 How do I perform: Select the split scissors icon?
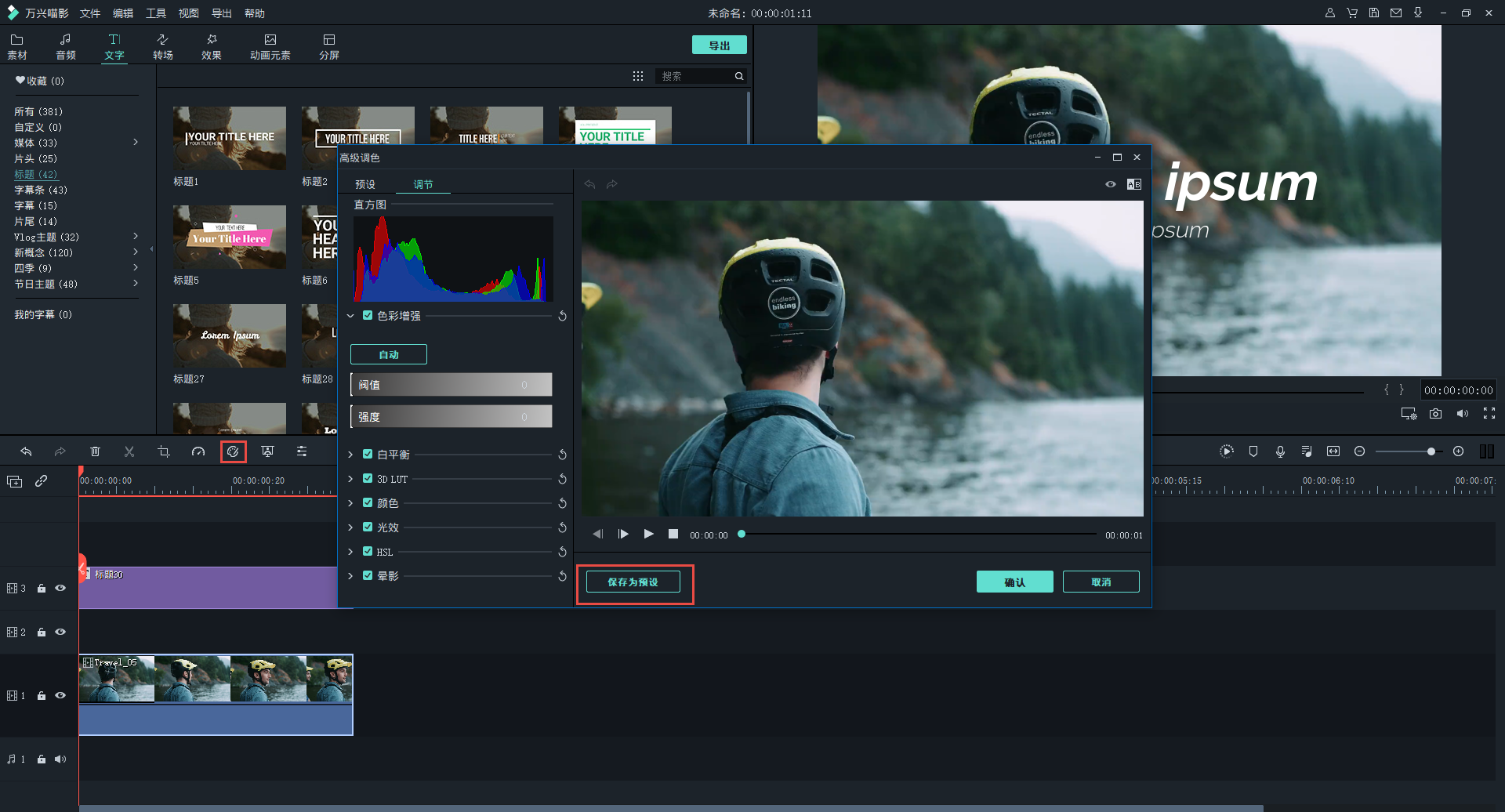pyautogui.click(x=129, y=451)
